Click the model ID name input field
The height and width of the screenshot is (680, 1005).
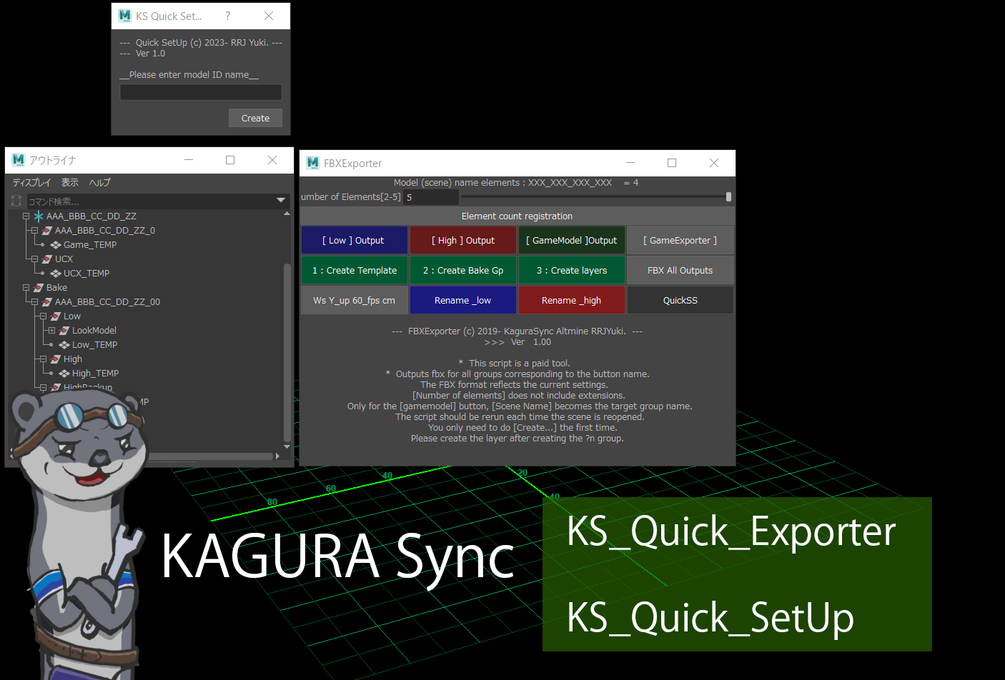coord(200,92)
